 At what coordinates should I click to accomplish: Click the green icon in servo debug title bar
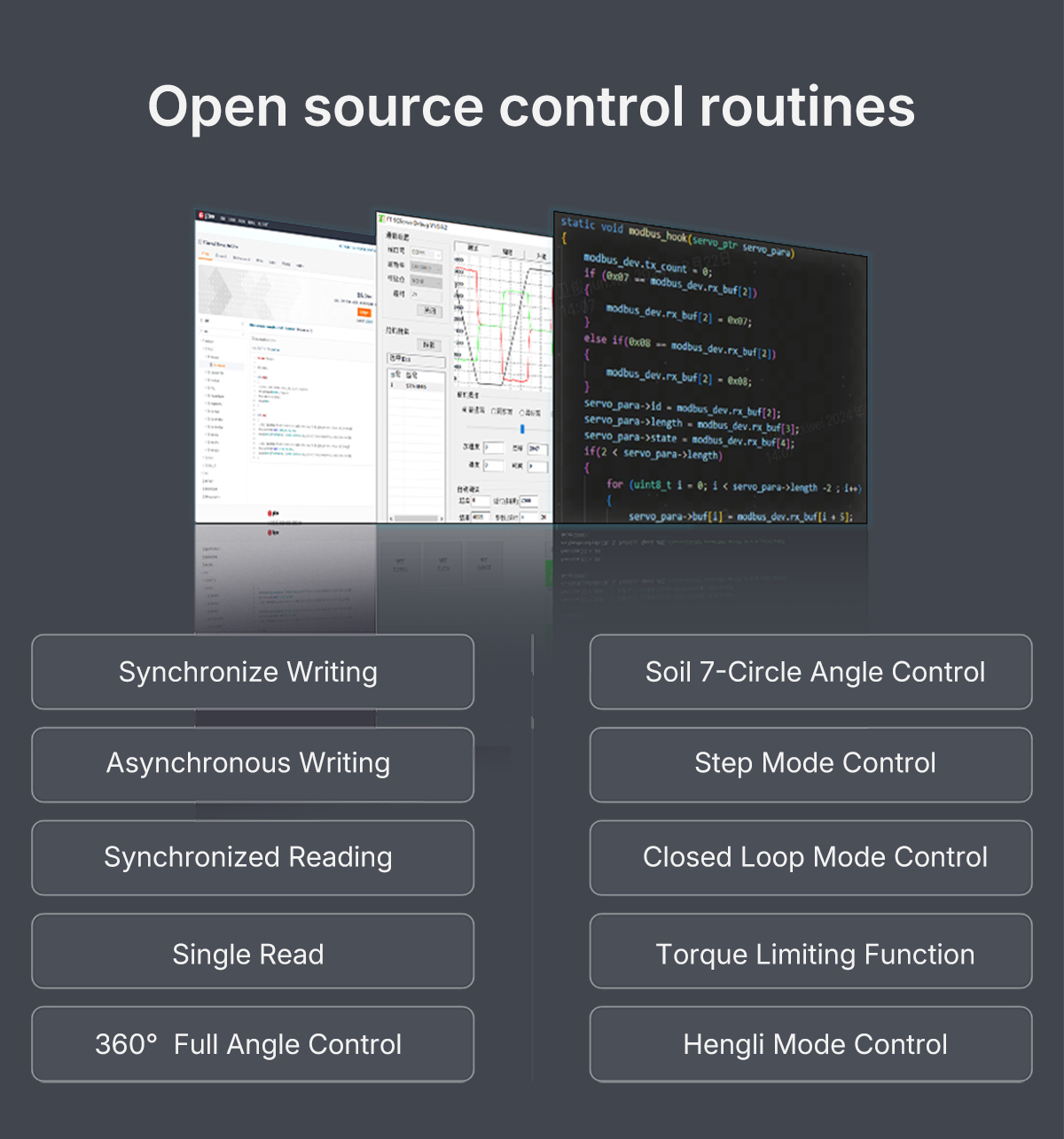coord(381,218)
